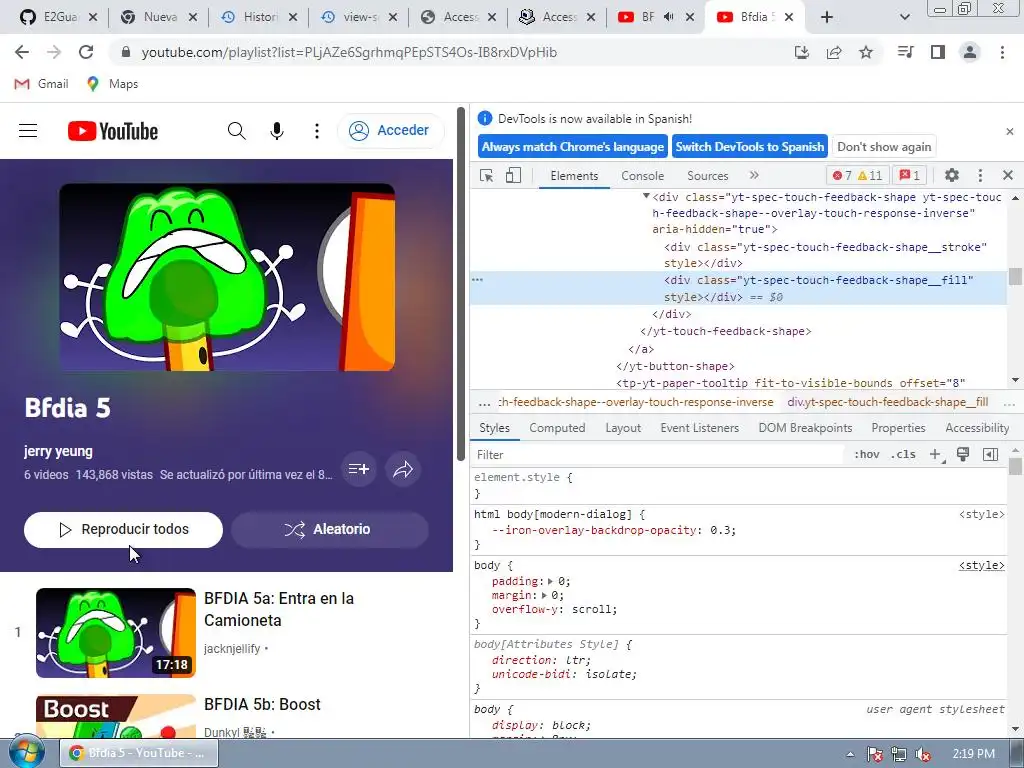Mute audio on the BF tab speaker icon

(x=668, y=17)
